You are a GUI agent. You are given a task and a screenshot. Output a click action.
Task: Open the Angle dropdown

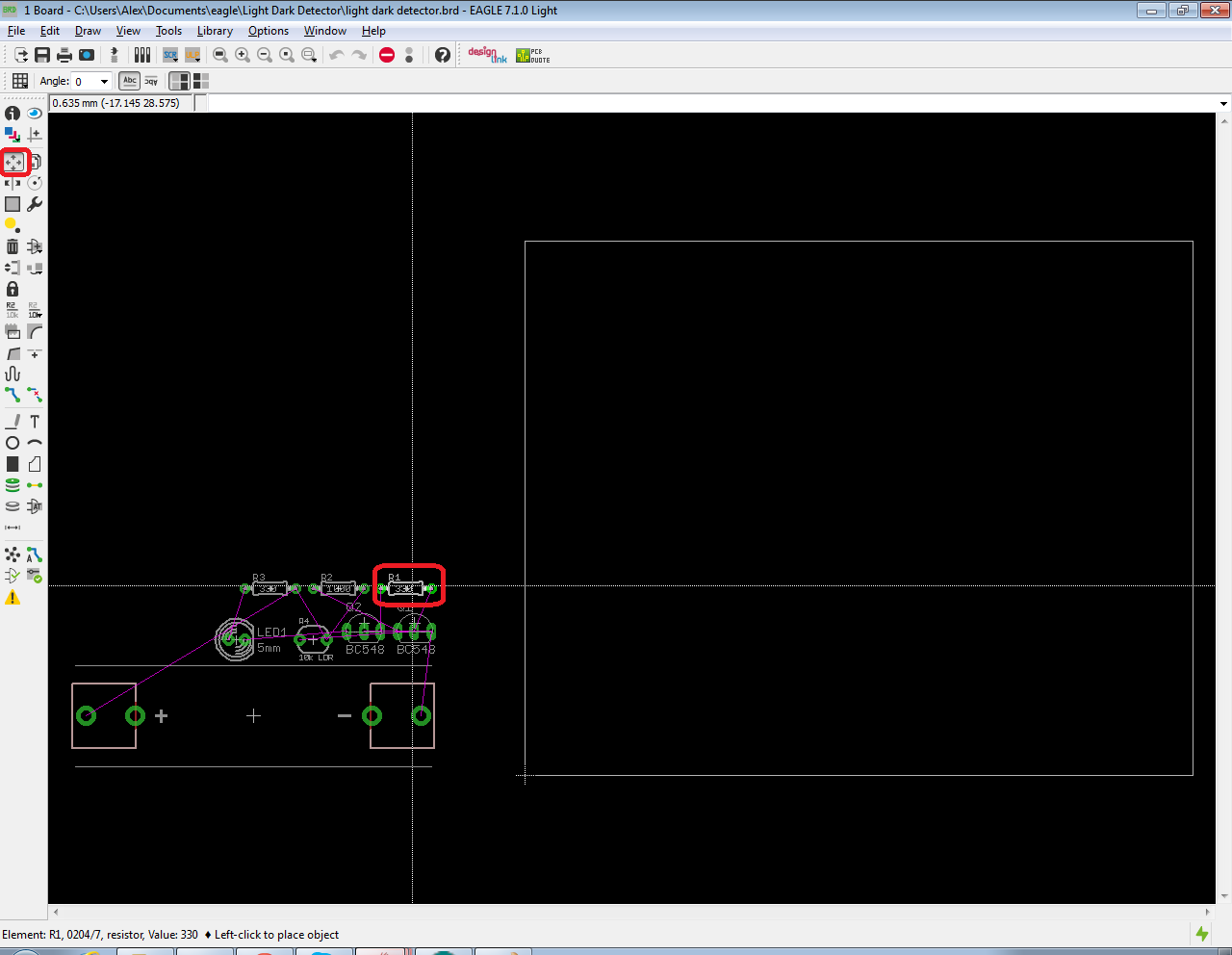click(x=104, y=81)
